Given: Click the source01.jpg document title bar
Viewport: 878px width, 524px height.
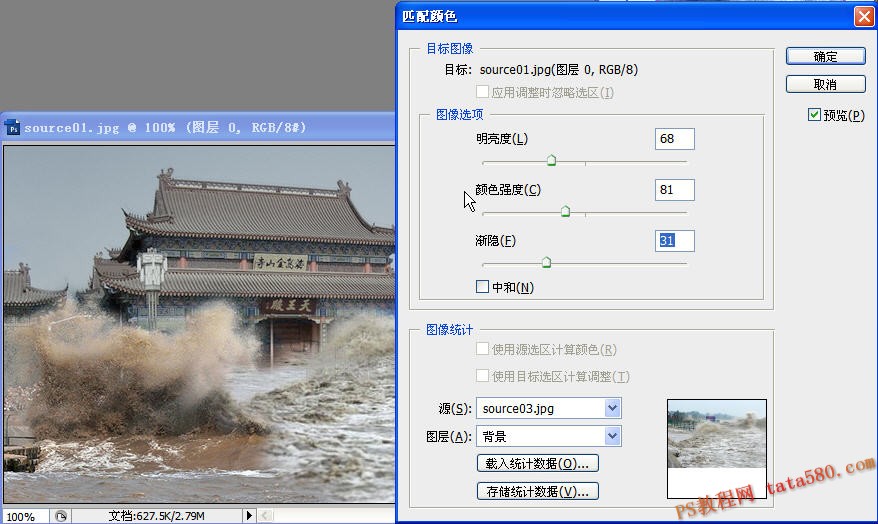Looking at the screenshot, I should coord(198,128).
